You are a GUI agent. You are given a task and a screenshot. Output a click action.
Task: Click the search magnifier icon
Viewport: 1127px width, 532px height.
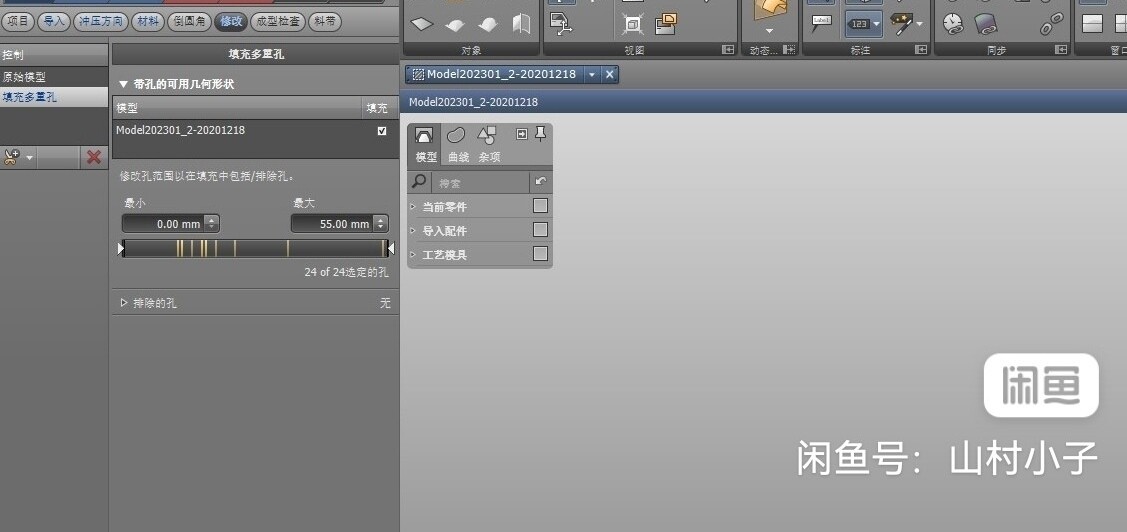coord(419,182)
